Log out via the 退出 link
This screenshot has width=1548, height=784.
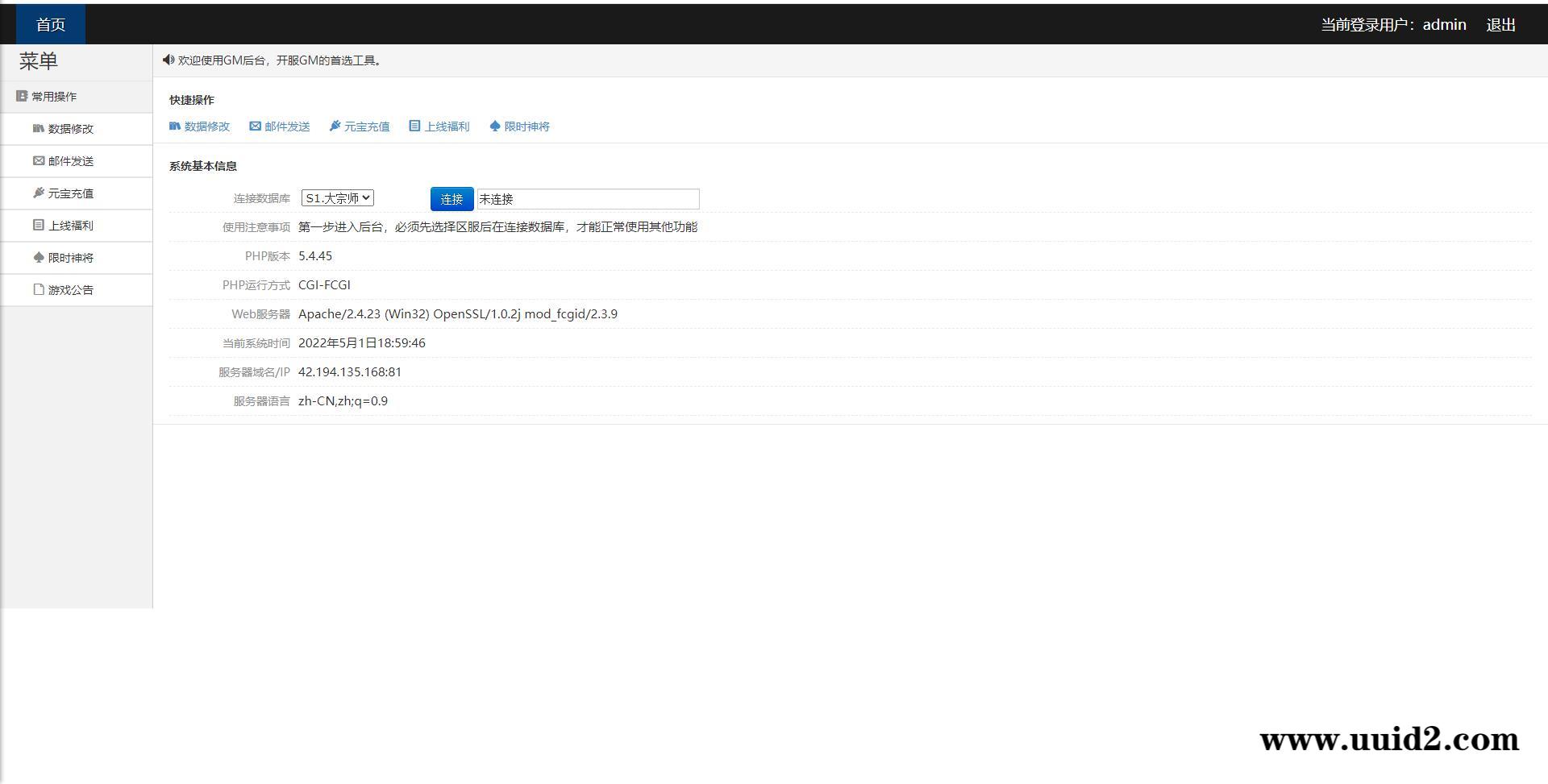[1500, 25]
